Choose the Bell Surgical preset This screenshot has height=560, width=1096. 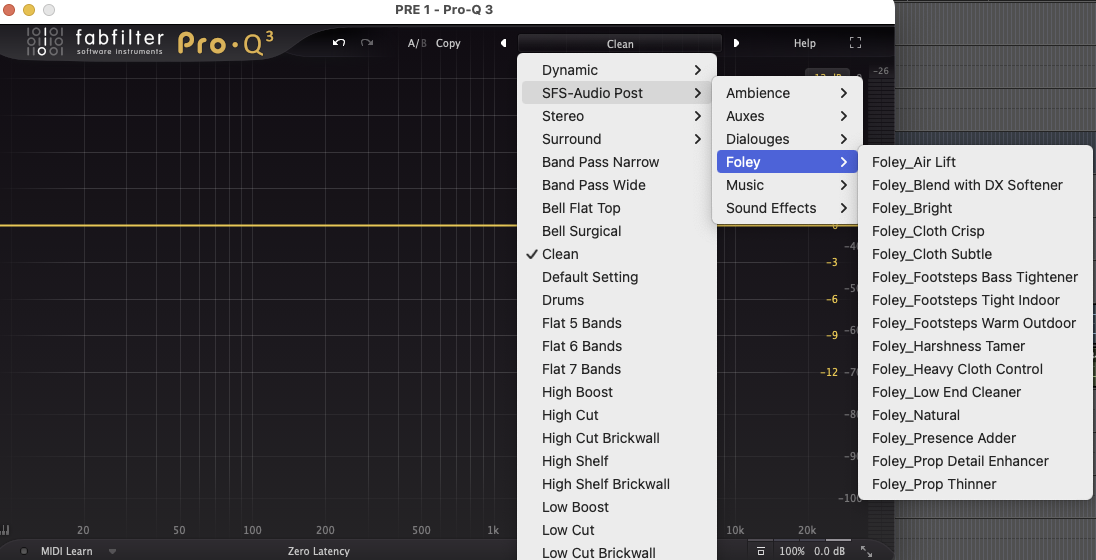[581, 231]
